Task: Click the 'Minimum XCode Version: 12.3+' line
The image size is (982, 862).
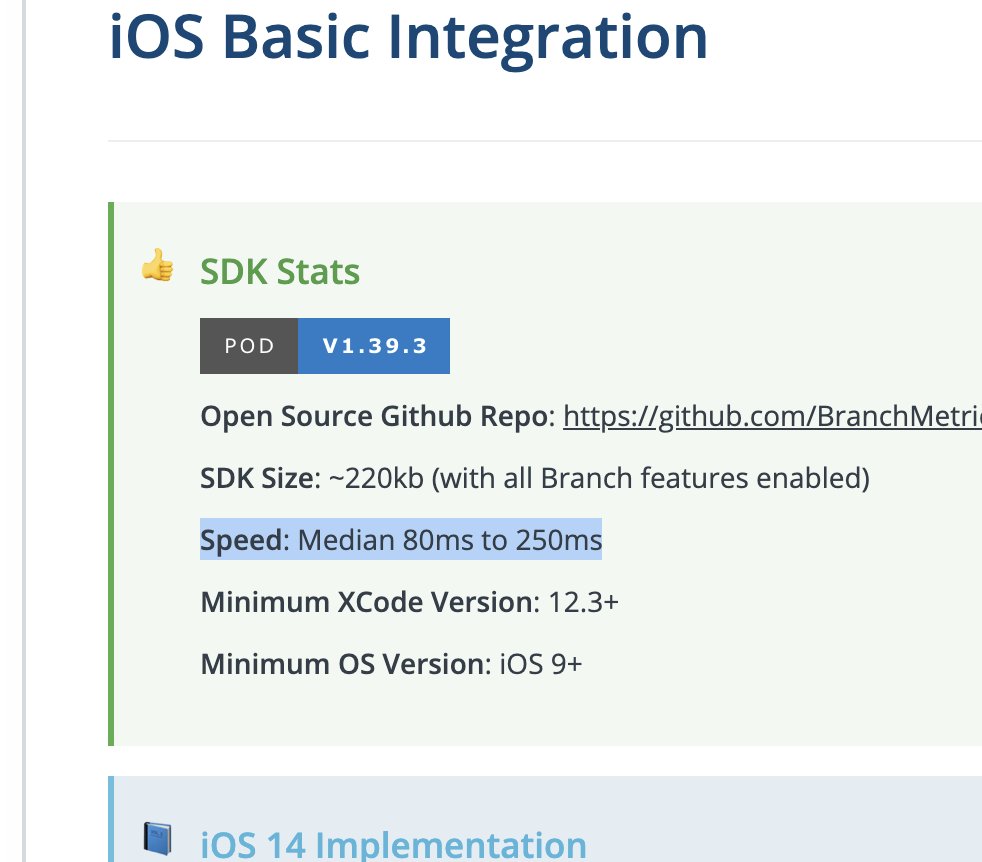Action: tap(410, 602)
